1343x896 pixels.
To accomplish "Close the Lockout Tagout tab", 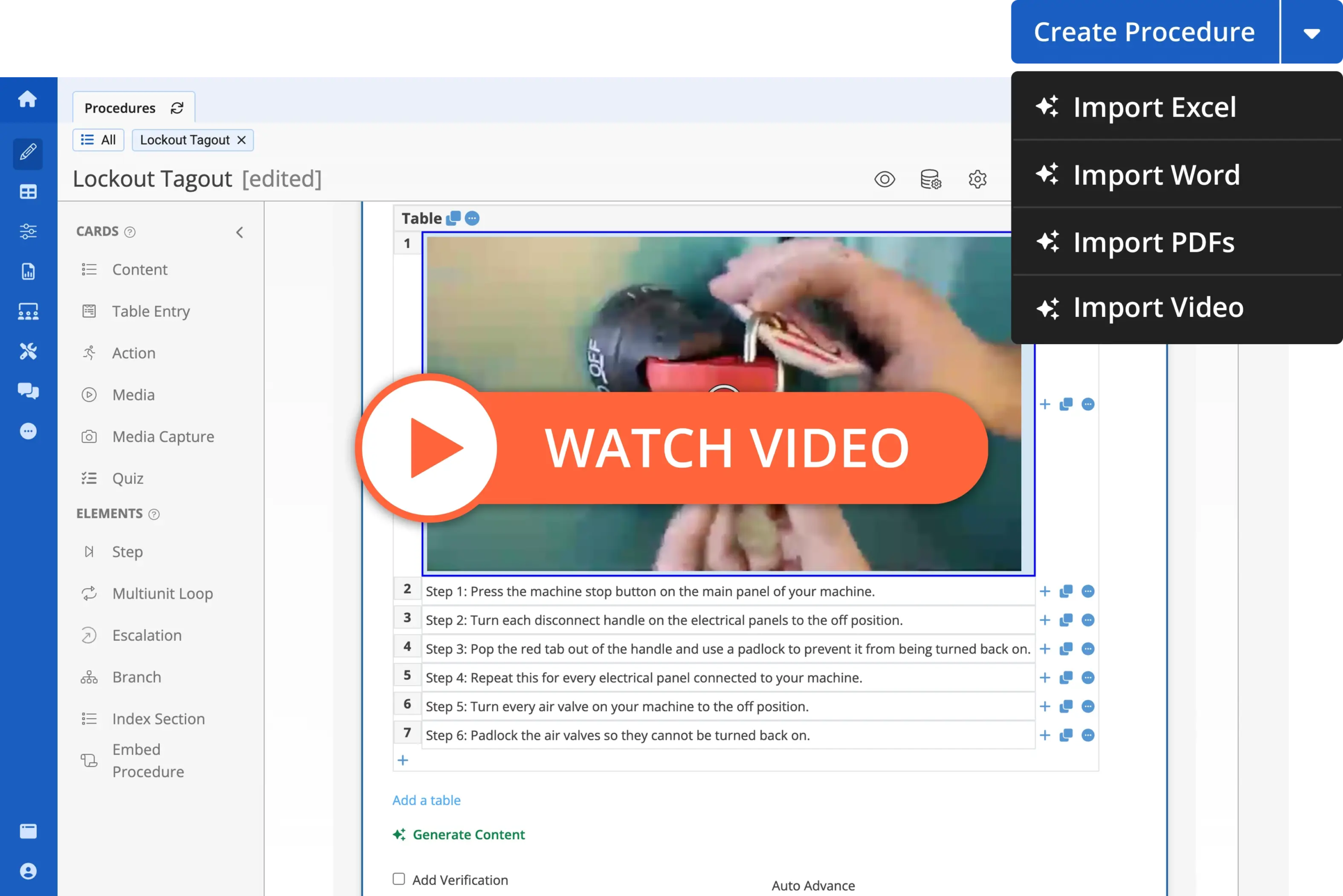I will click(x=242, y=140).
